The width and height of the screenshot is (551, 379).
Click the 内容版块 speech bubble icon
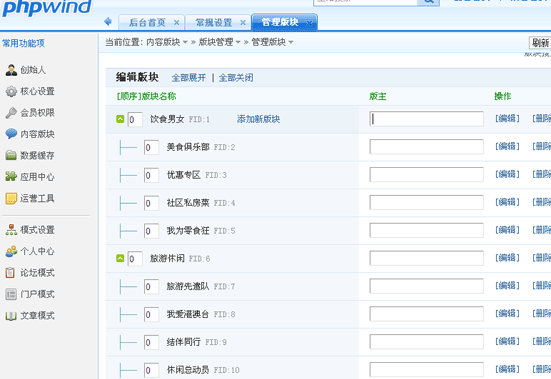(11, 134)
